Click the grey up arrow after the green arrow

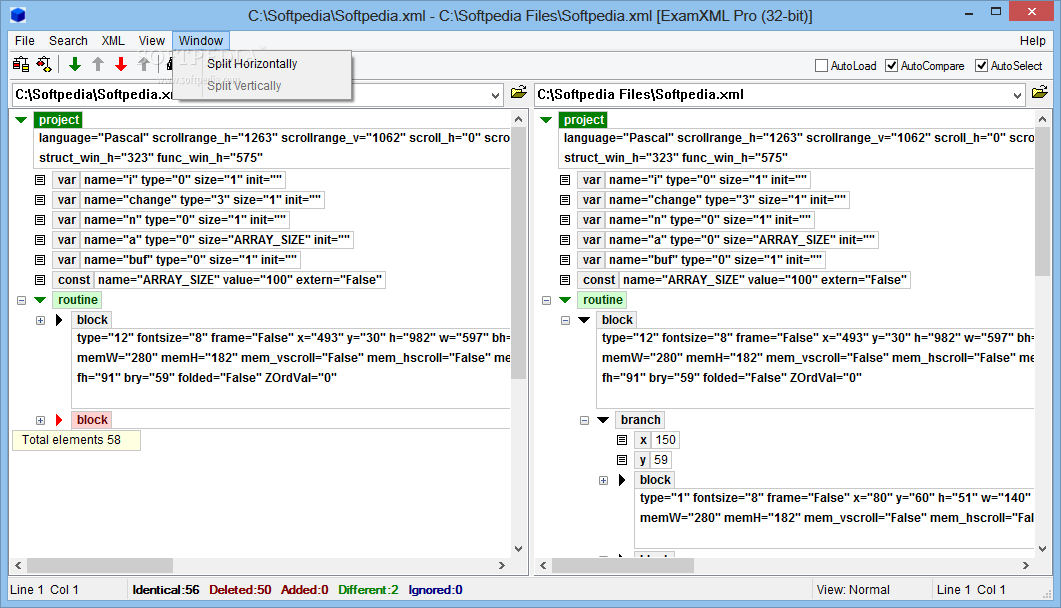coord(98,64)
